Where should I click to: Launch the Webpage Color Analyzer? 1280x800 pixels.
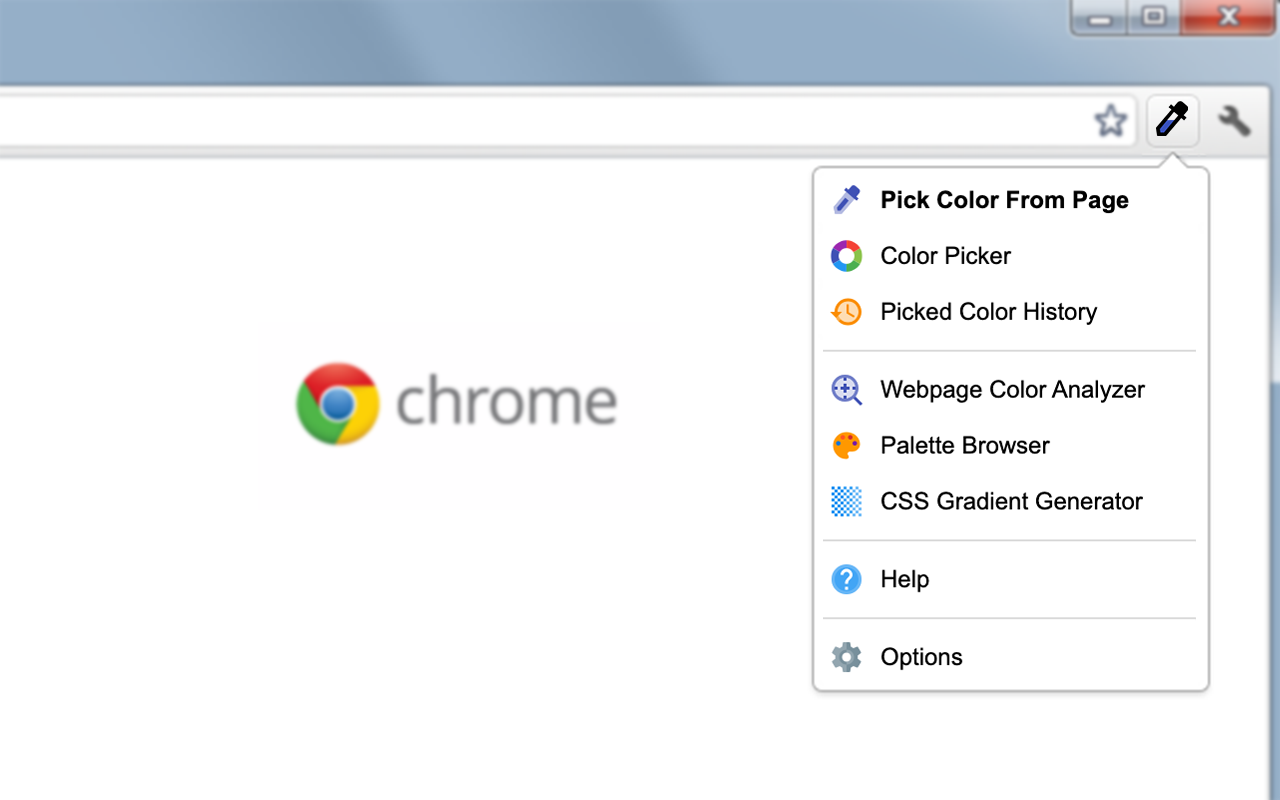[x=1012, y=390]
